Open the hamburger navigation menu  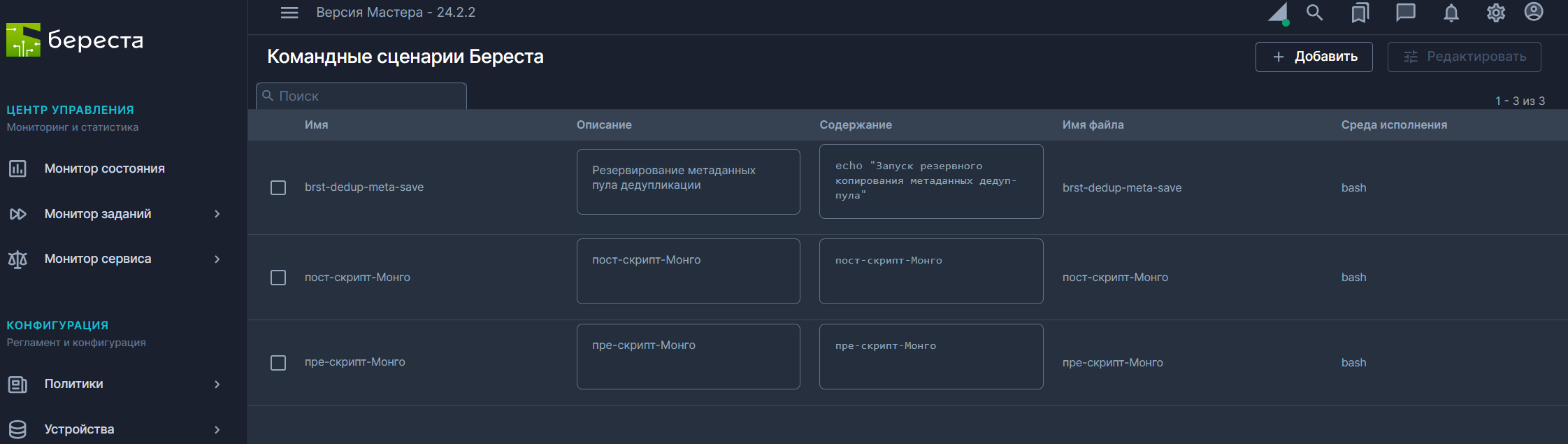(289, 13)
